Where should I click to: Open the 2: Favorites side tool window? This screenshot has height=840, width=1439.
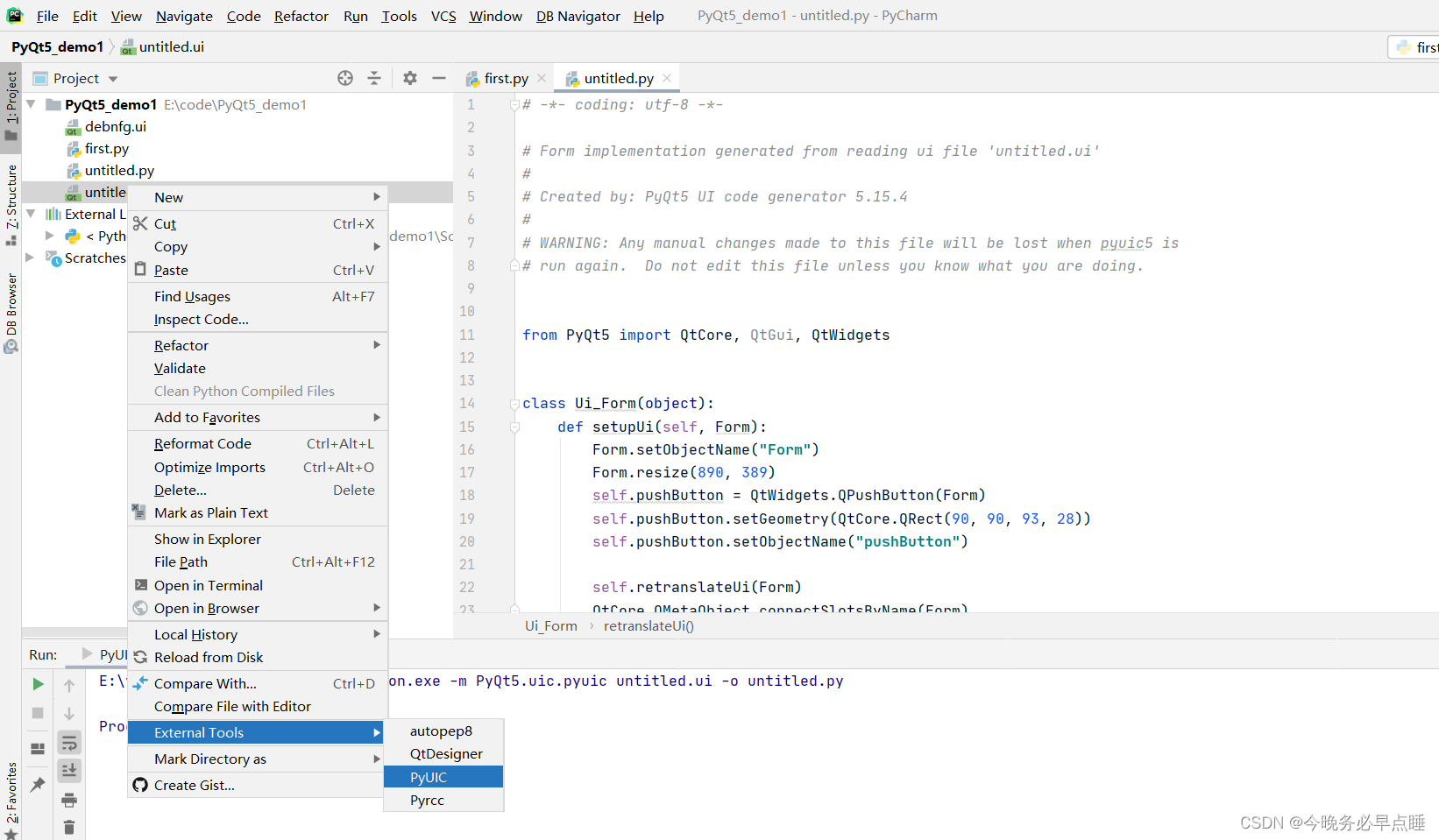click(11, 800)
